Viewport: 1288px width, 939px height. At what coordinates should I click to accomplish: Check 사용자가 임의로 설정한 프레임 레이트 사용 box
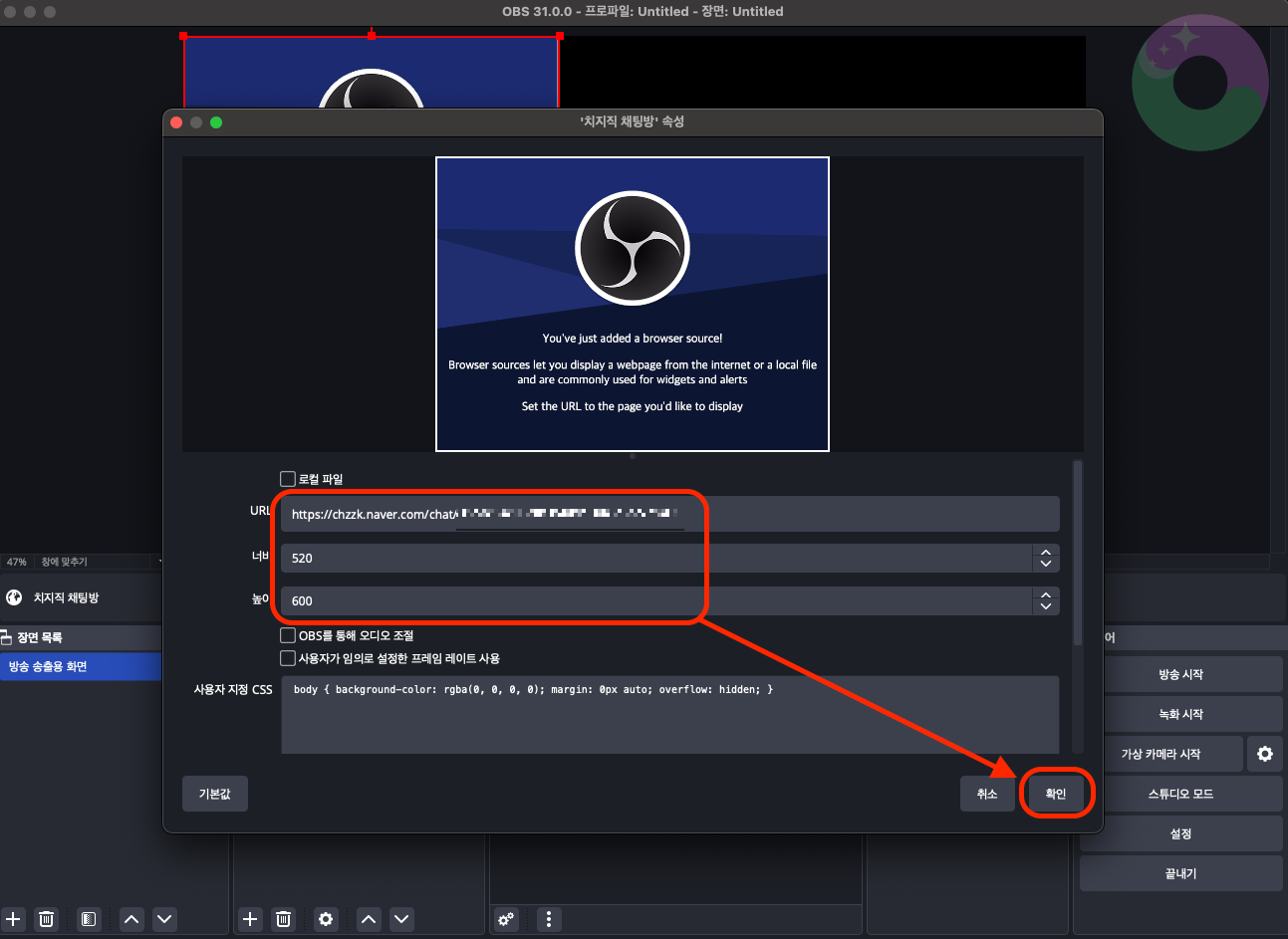coord(288,658)
